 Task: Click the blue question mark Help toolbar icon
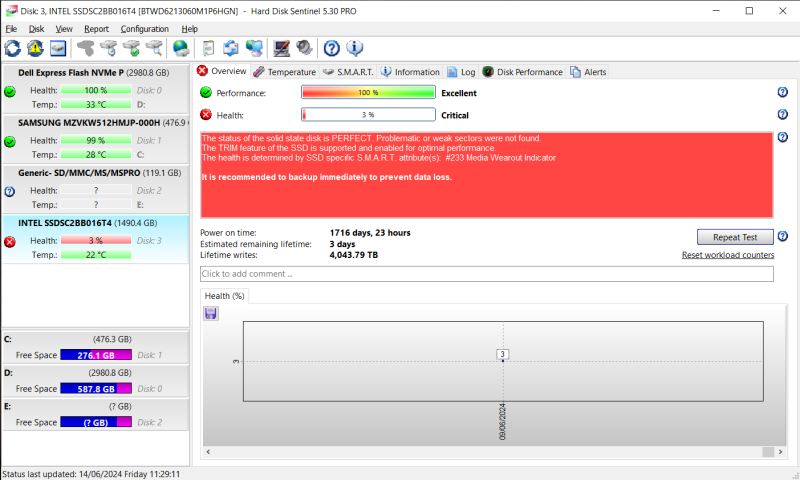click(332, 48)
